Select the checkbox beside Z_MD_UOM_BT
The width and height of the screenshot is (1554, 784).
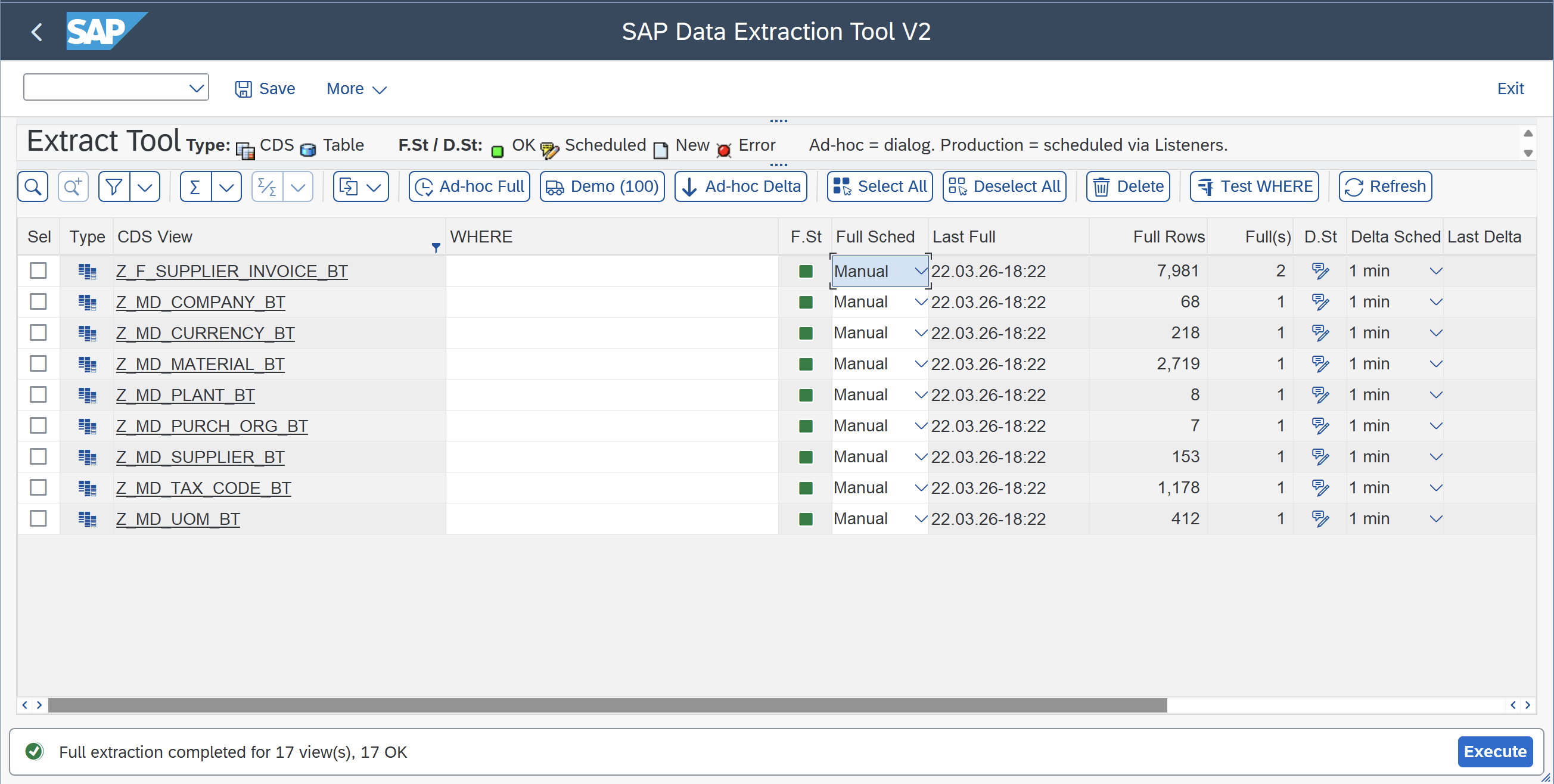point(38,519)
